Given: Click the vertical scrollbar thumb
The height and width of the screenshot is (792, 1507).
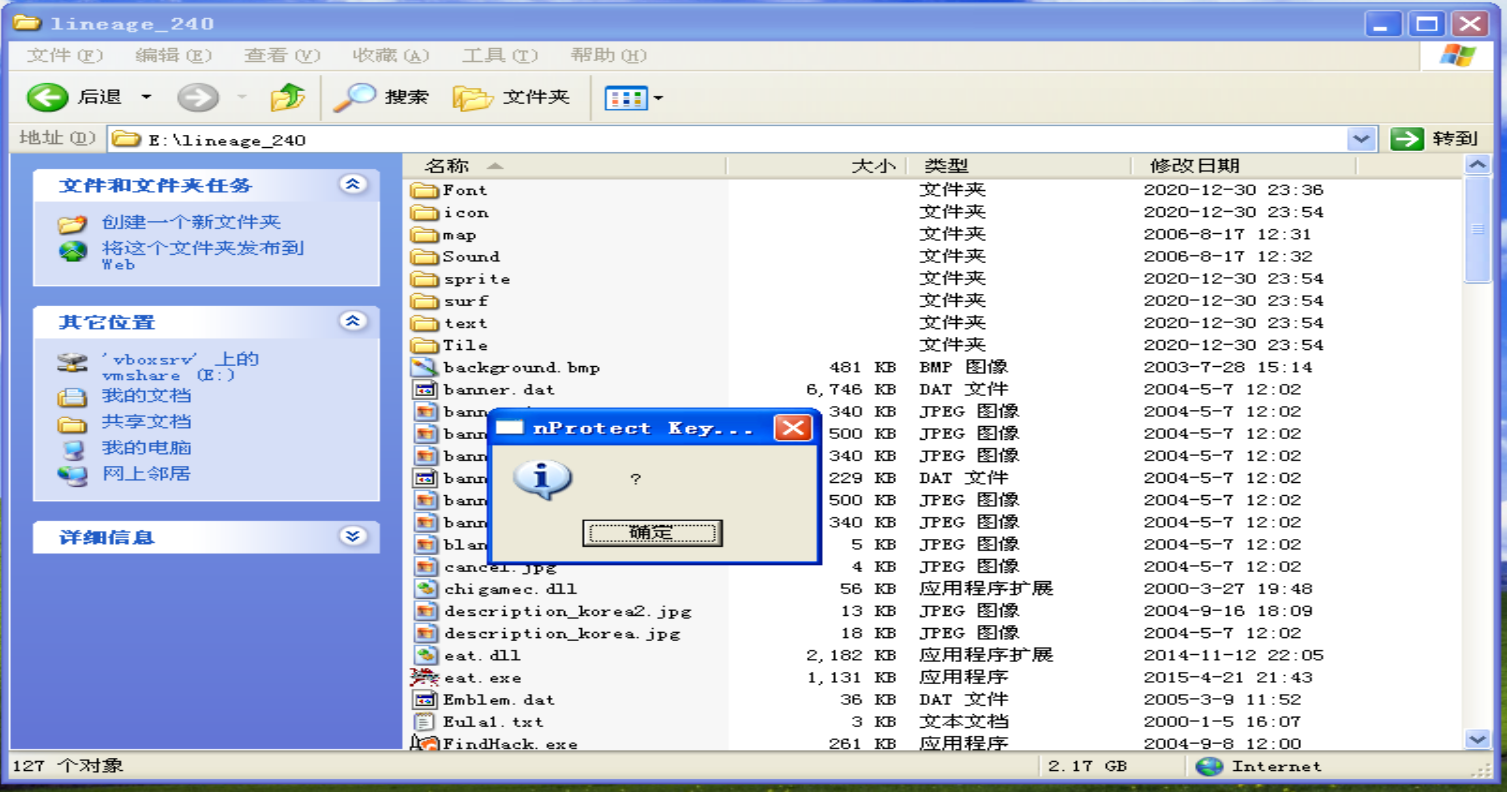Looking at the screenshot, I should 1477,230.
